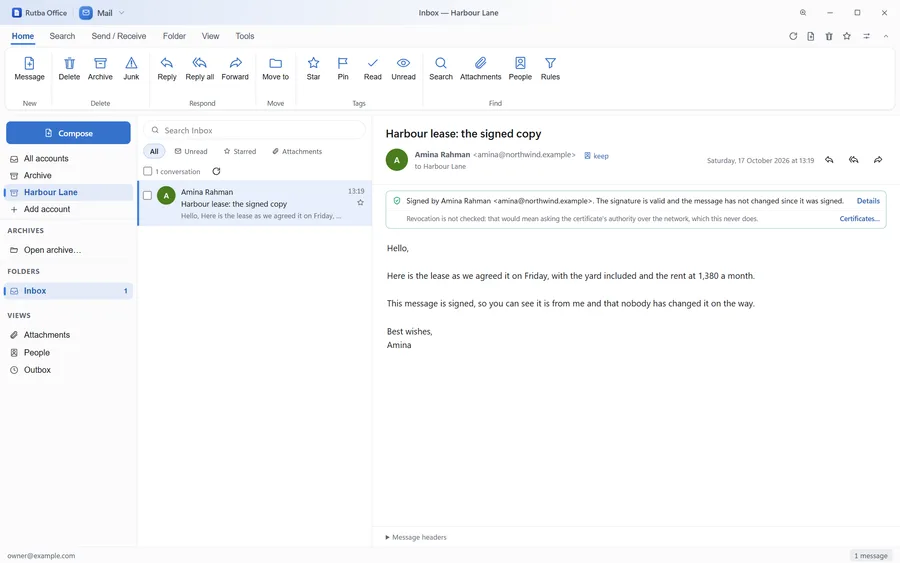Collapse the ribbon with the chevron
The height and width of the screenshot is (563, 900).
coord(886,36)
